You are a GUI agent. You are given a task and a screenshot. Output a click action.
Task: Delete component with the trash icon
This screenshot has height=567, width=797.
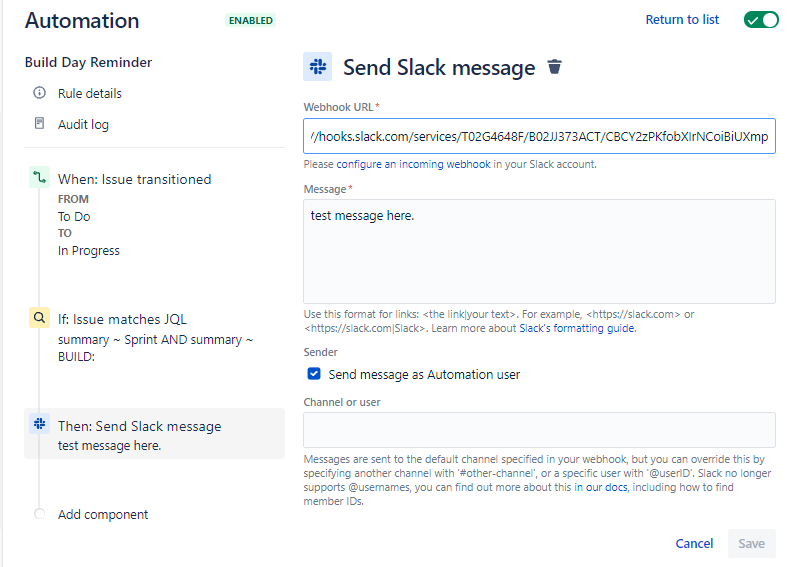pyautogui.click(x=555, y=67)
